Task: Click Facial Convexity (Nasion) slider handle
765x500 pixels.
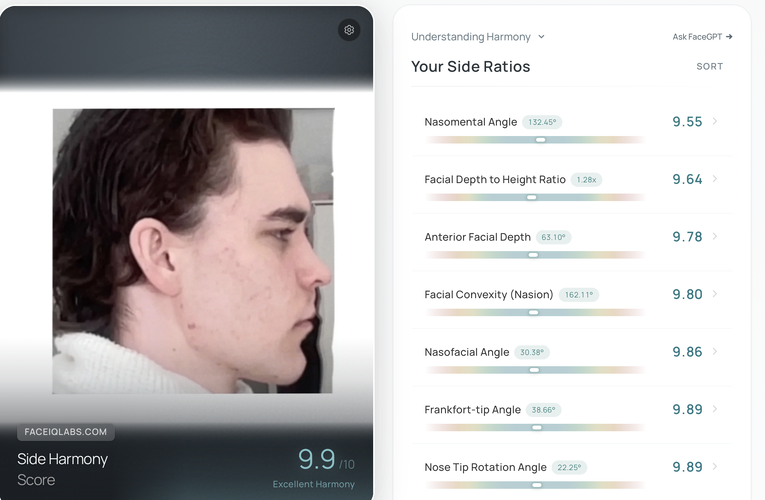Action: [534, 313]
